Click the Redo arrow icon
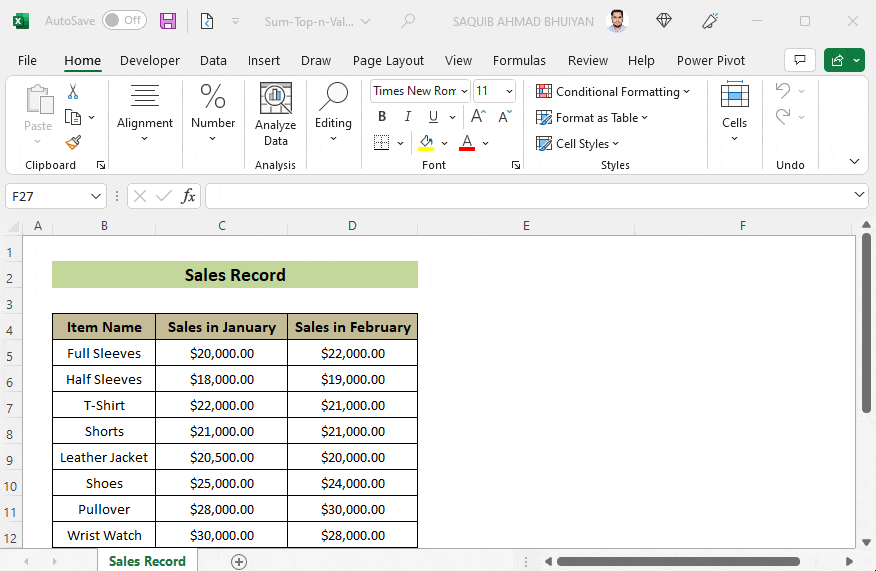Image resolution: width=876 pixels, height=571 pixels. pyautogui.click(x=783, y=117)
